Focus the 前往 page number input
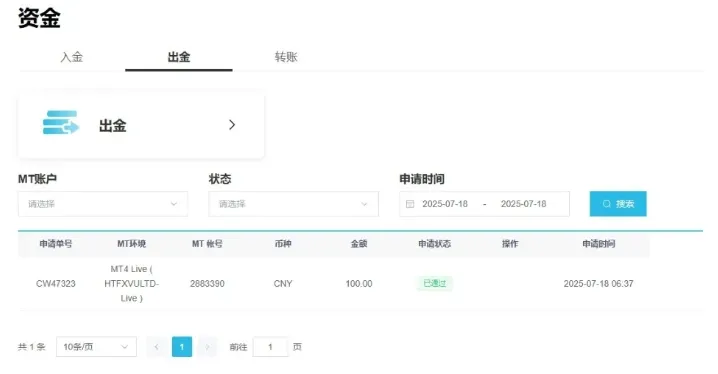 (270, 347)
